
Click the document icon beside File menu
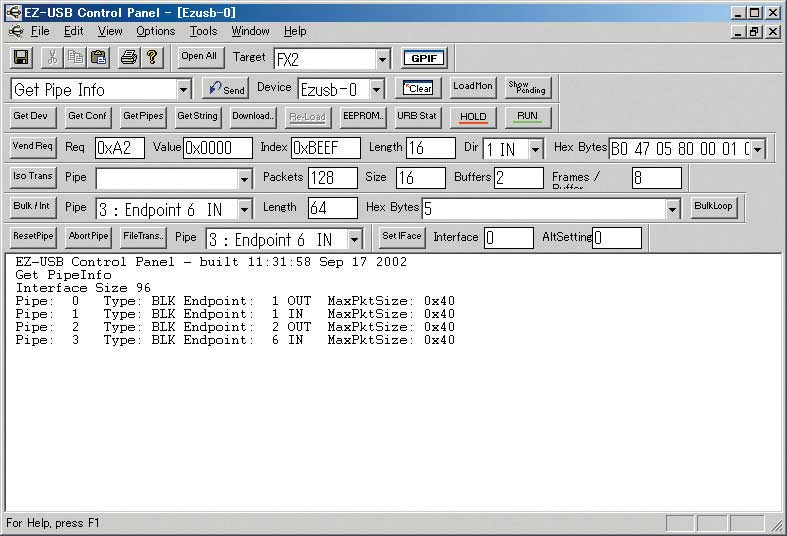pos(16,31)
